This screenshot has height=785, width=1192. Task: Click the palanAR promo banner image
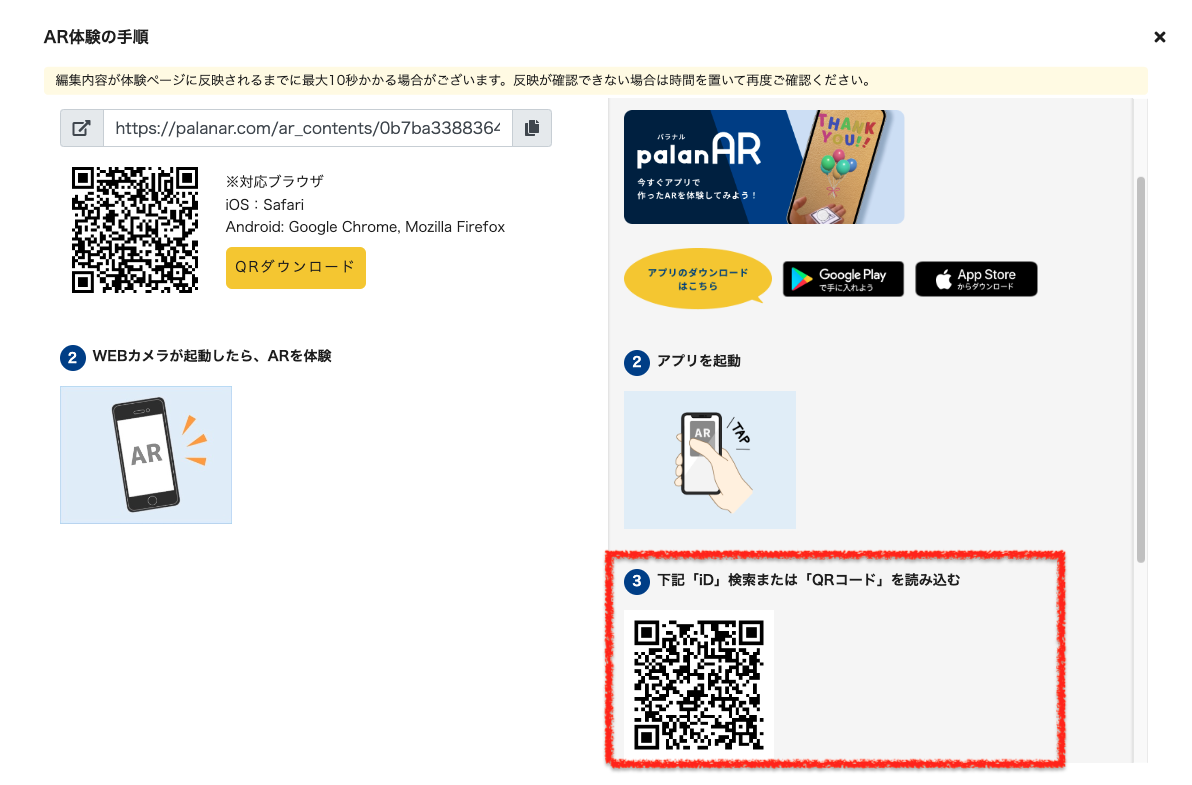coord(764,167)
